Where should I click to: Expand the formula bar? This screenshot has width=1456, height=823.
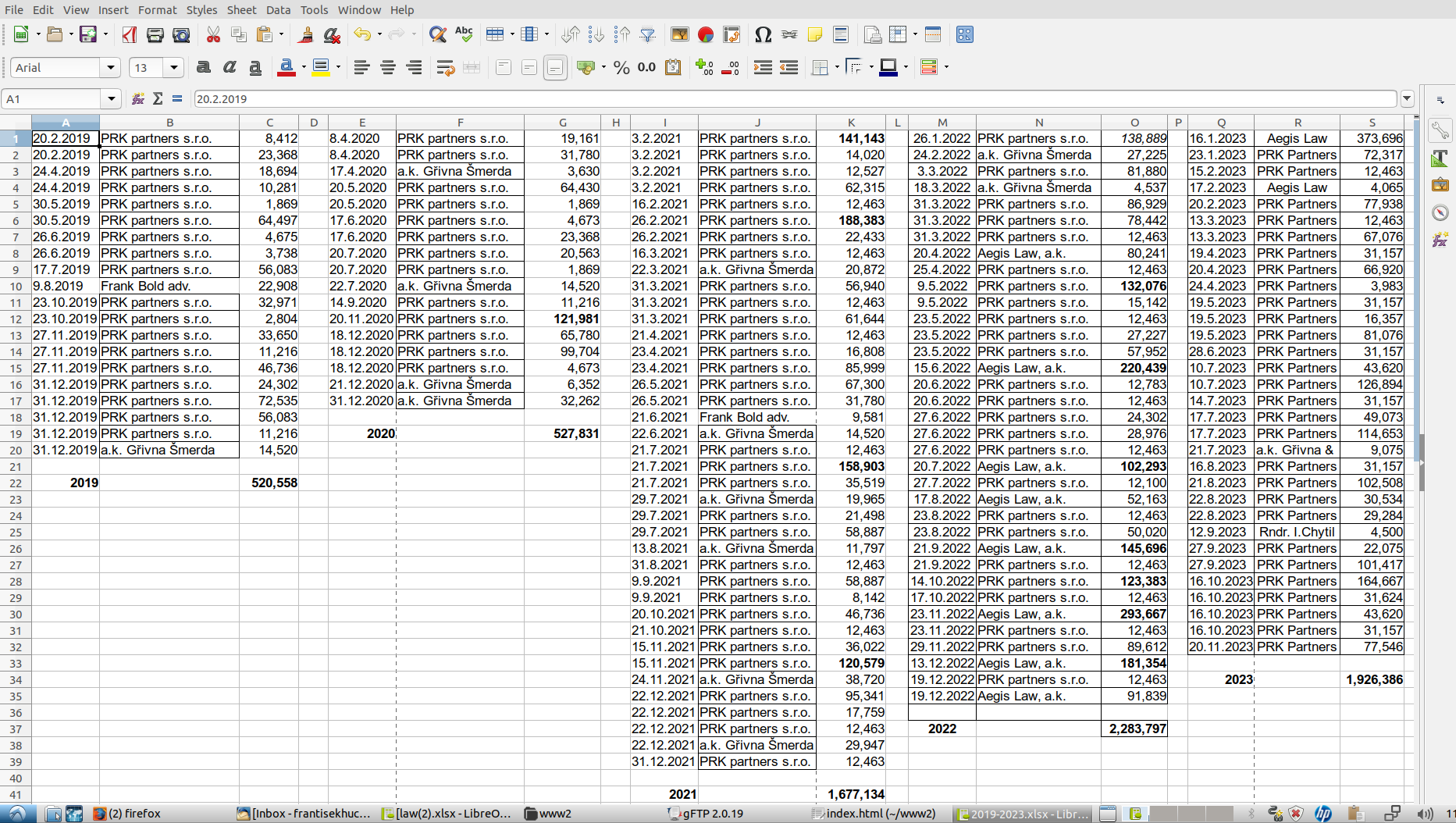point(1407,98)
